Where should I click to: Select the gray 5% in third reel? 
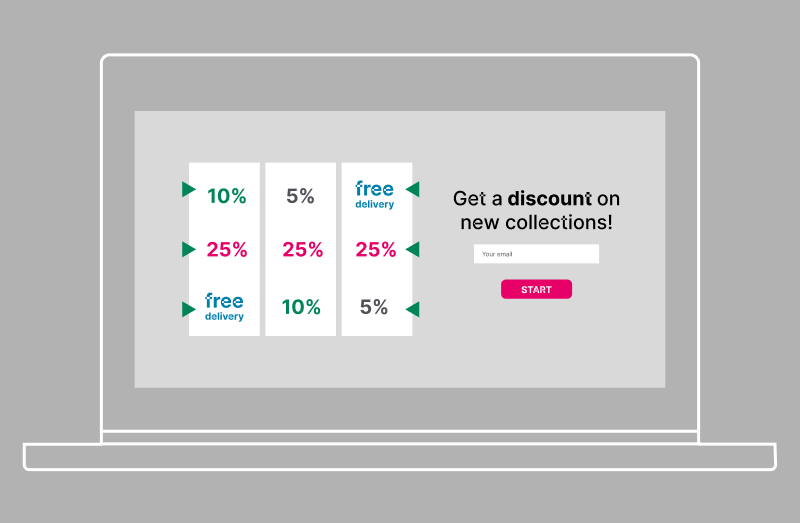click(x=374, y=307)
